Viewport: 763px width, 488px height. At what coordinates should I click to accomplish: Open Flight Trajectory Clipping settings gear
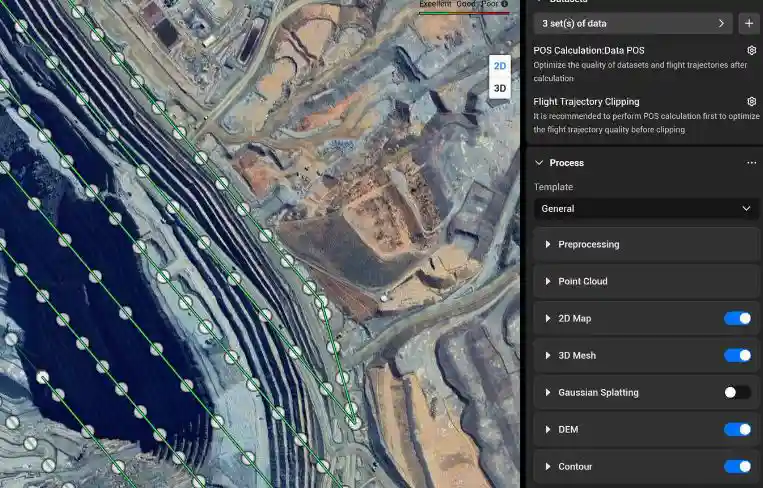[x=751, y=102]
